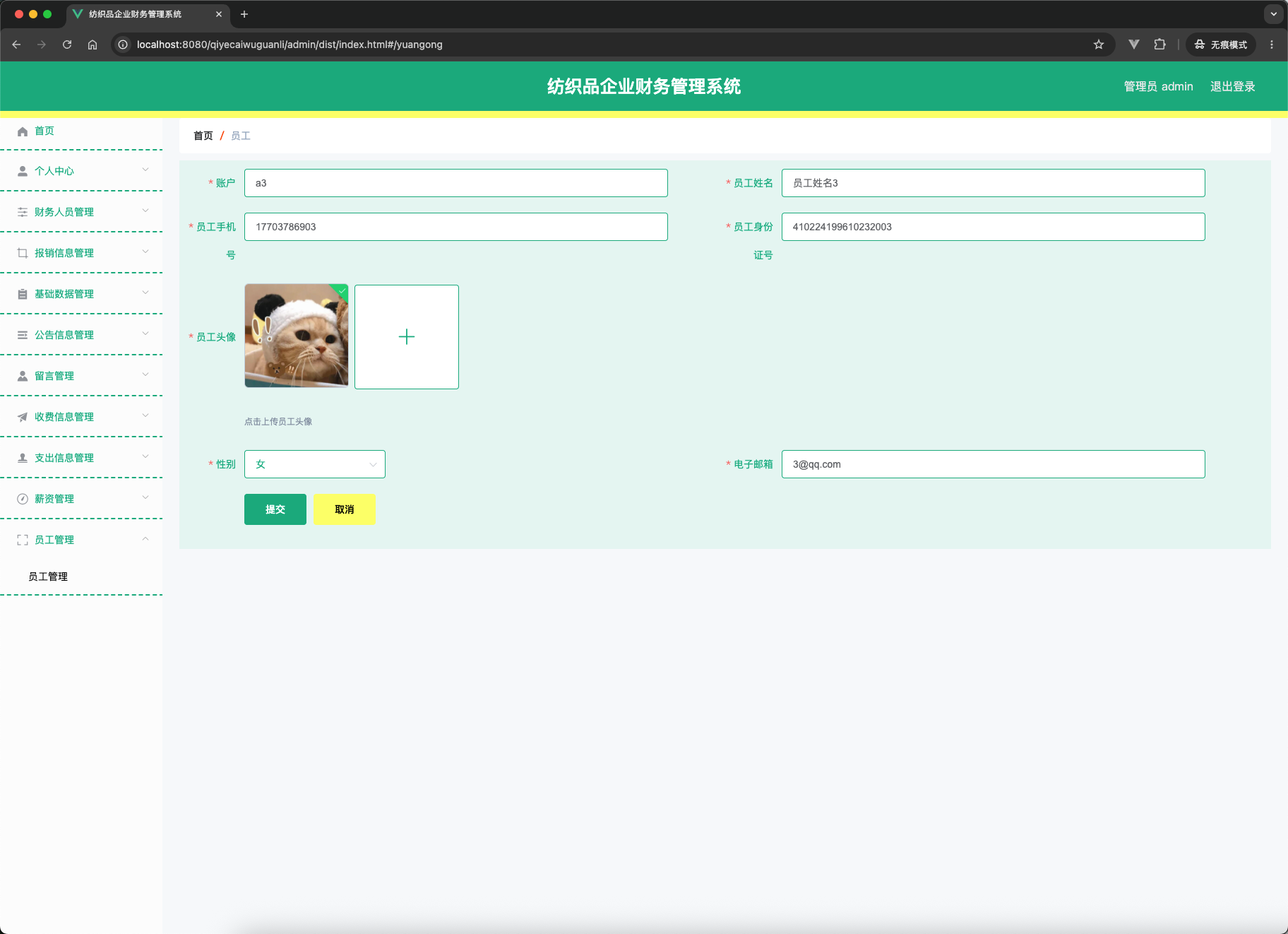Image resolution: width=1288 pixels, height=934 pixels.
Task: Collapse the 员工管理 chevron
Action: (145, 539)
